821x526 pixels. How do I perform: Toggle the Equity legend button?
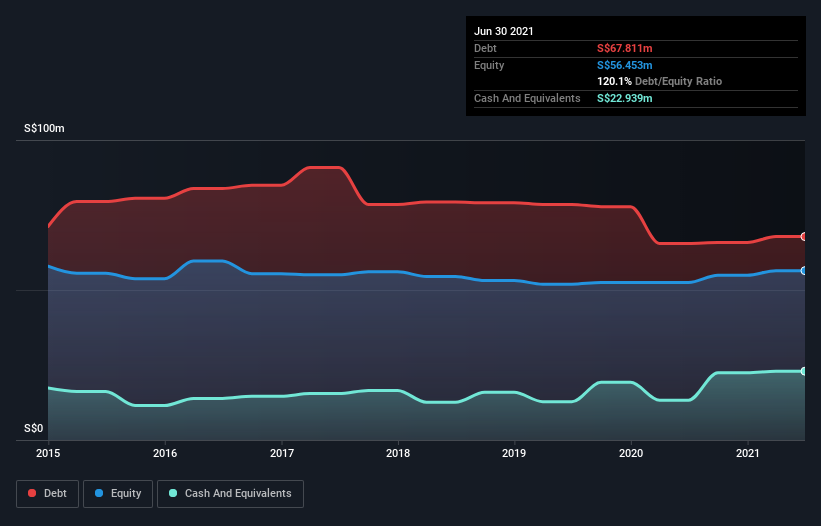118,494
